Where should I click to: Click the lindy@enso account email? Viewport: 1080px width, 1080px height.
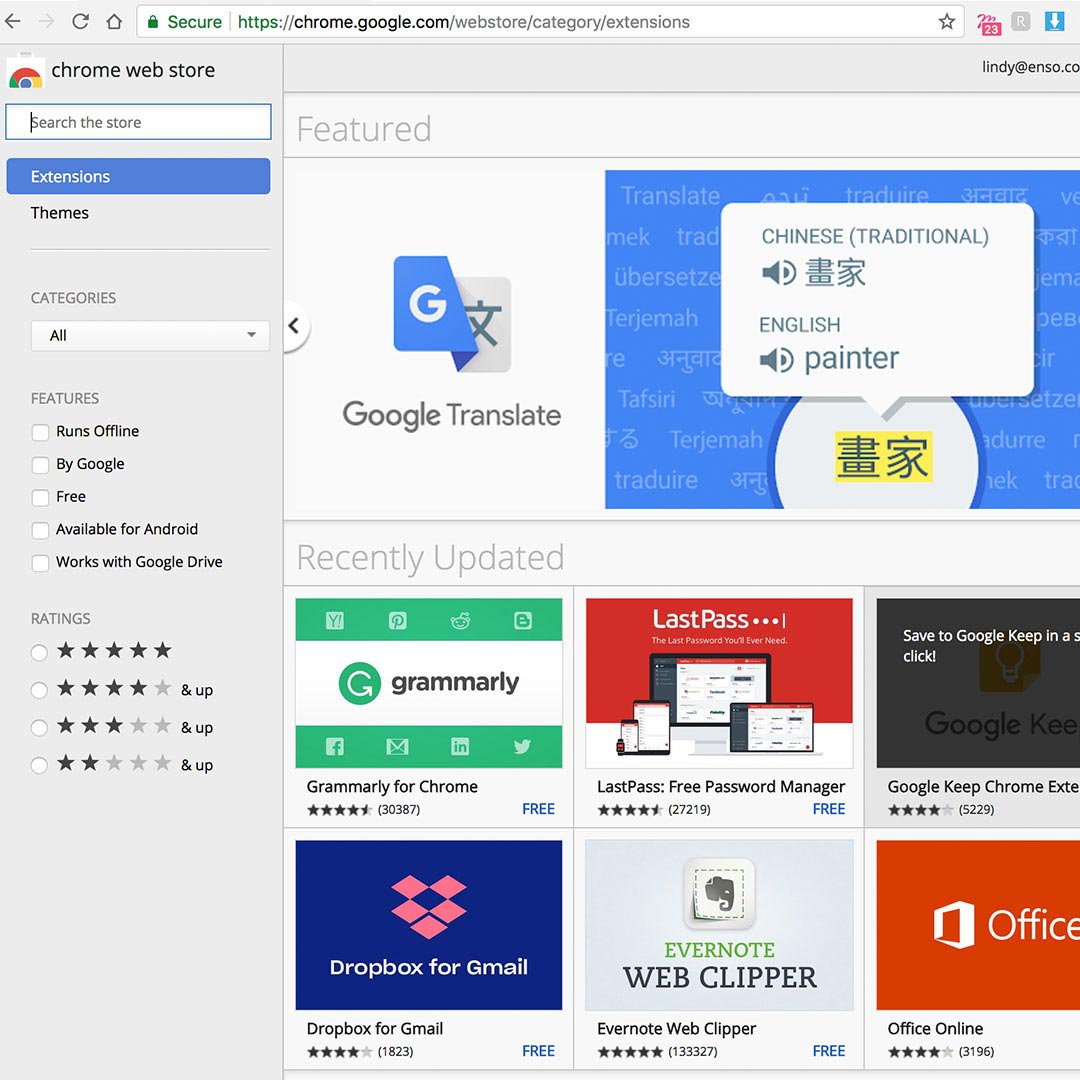point(1030,67)
